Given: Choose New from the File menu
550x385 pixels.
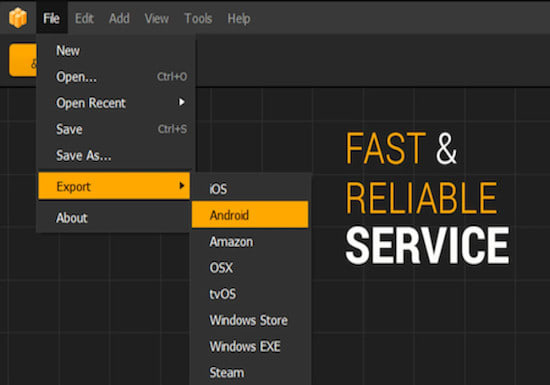Looking at the screenshot, I should coord(115,51).
